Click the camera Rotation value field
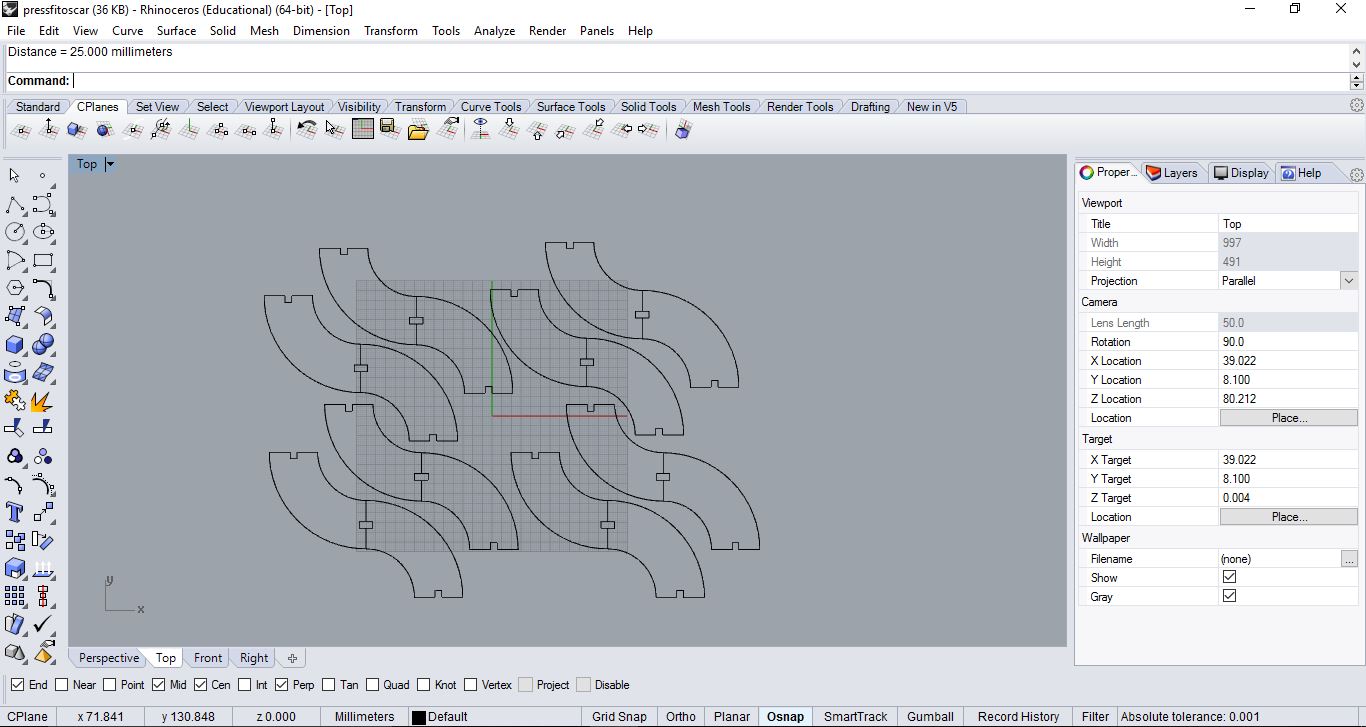Viewport: 1366px width, 727px height. [x=1288, y=342]
